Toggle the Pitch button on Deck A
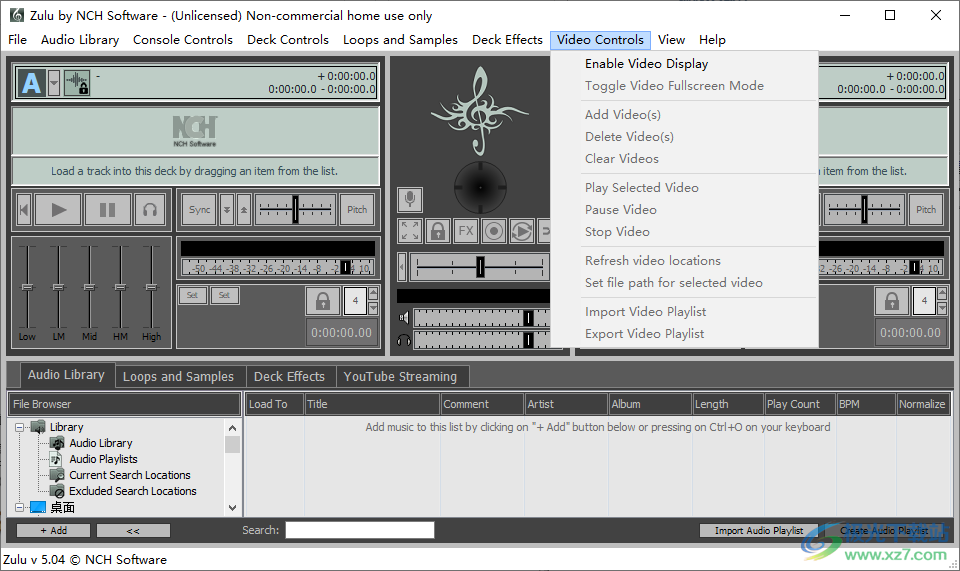This screenshot has width=960, height=571. 357,210
